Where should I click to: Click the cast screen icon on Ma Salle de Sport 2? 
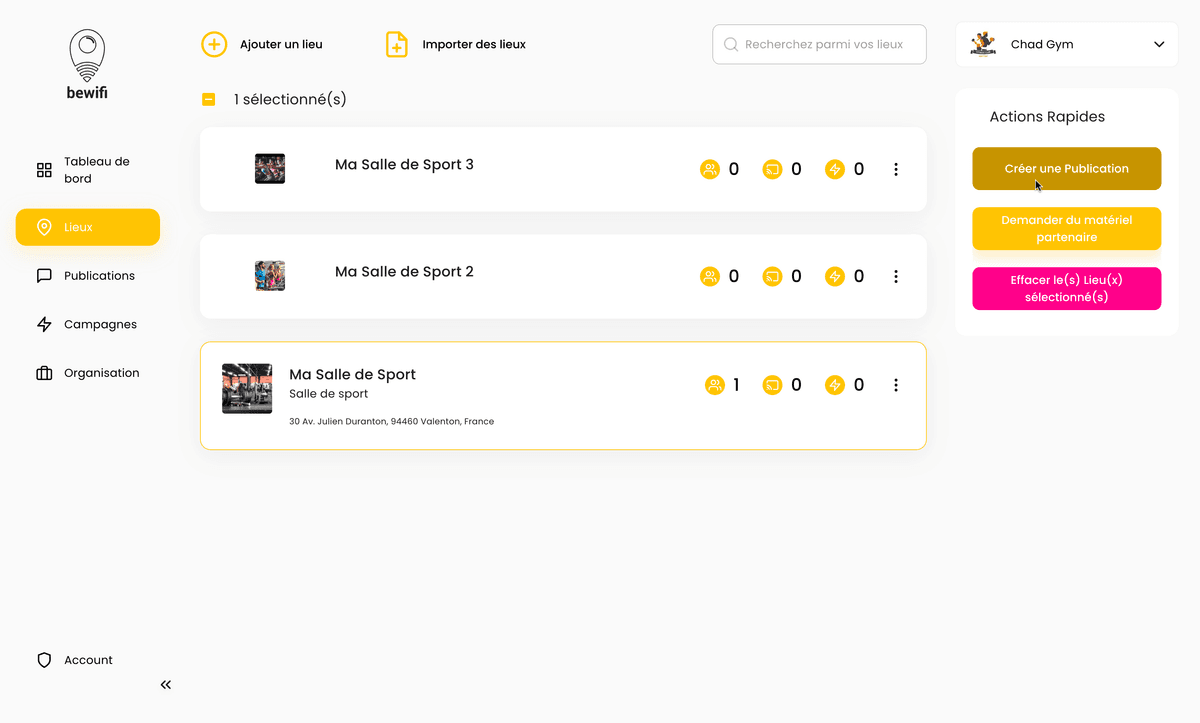coord(772,277)
